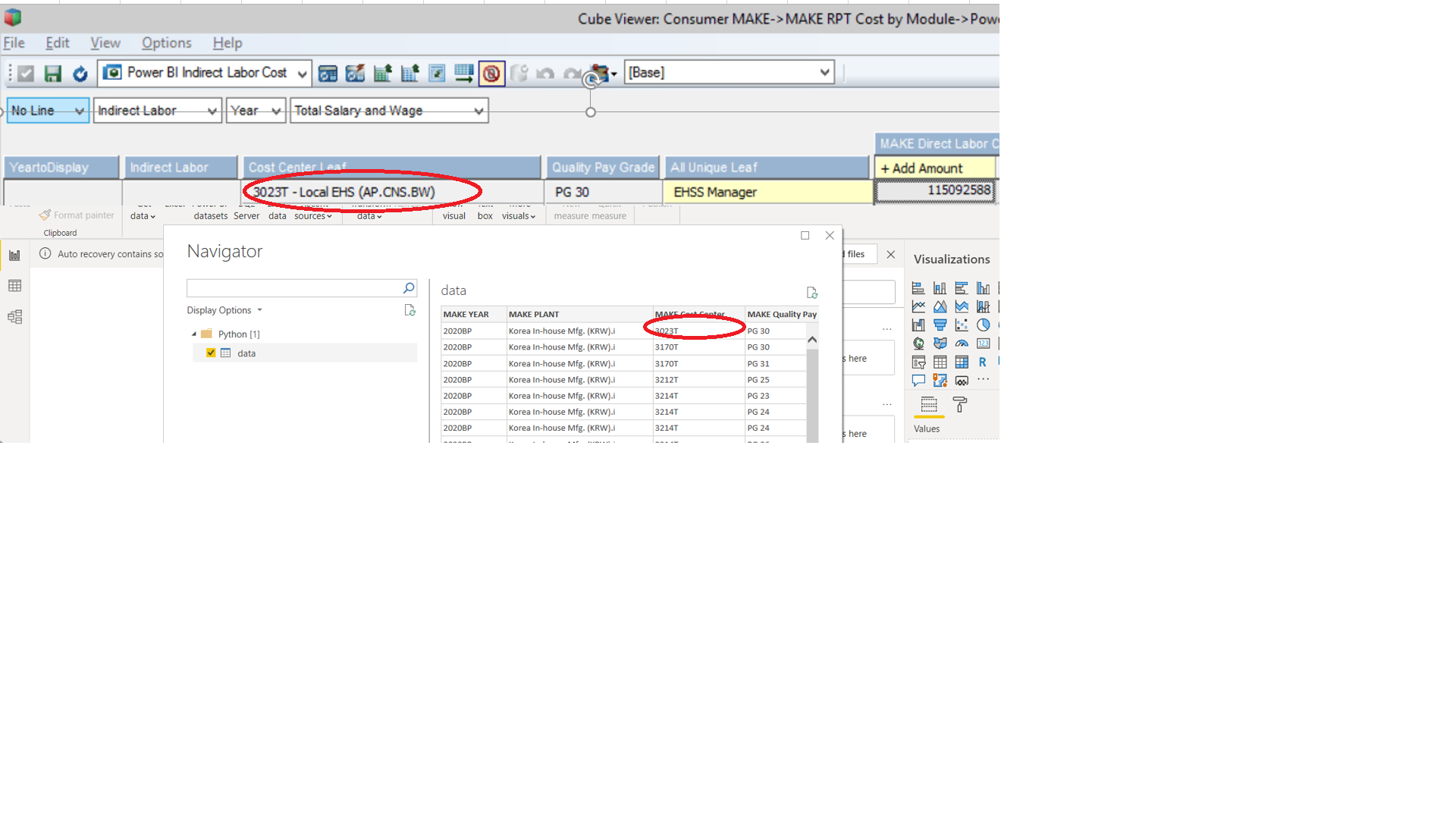This screenshot has height=819, width=1456.
Task: Click the All Unique Leaf column header
Action: [x=767, y=167]
